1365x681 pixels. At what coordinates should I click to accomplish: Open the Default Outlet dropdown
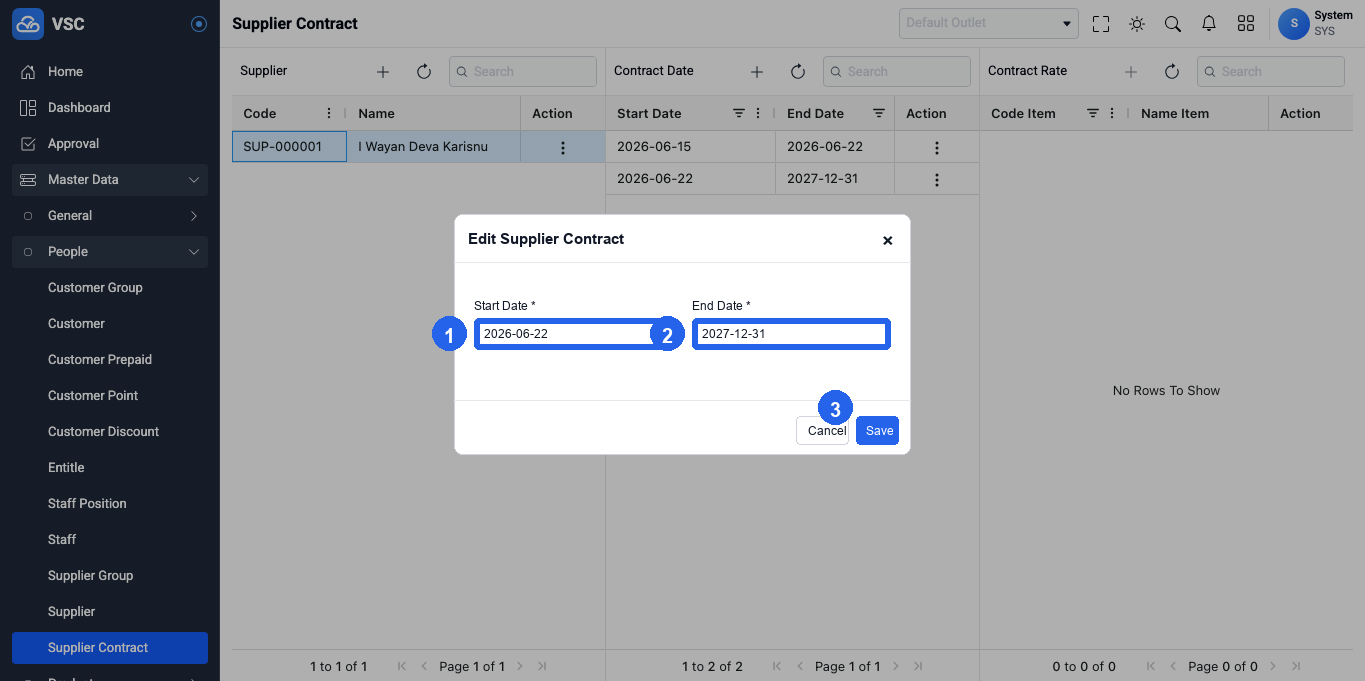(x=989, y=23)
